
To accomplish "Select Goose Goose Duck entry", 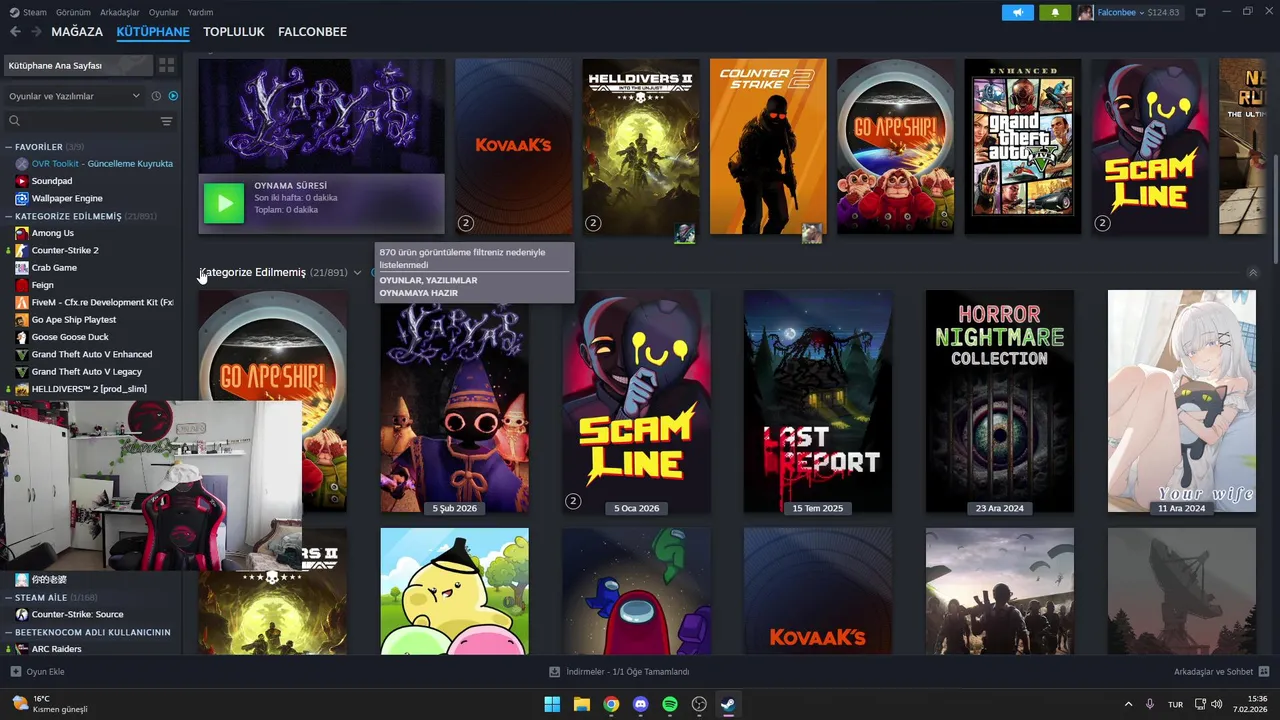I will point(69,337).
